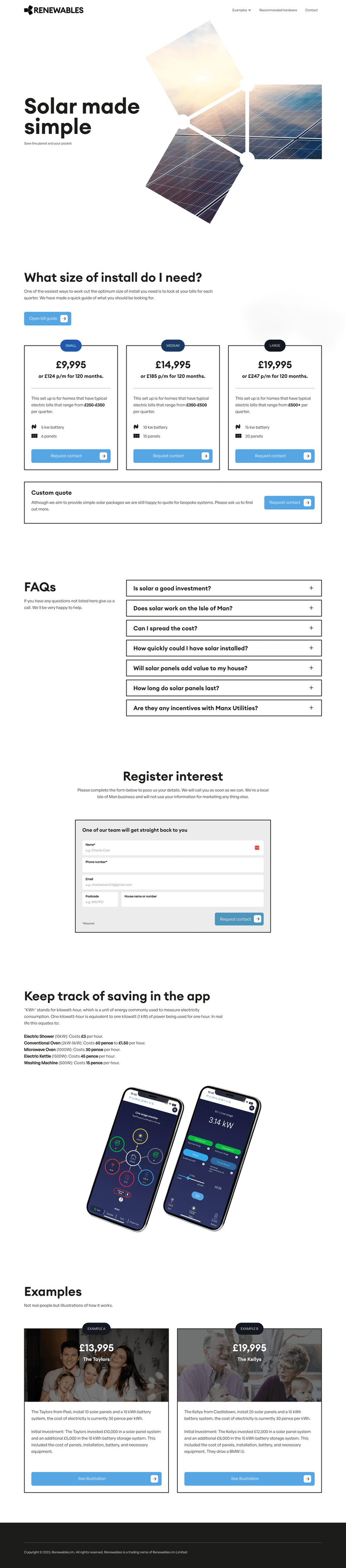Click plus icon for 'How long do solar panels last?'
The width and height of the screenshot is (346, 1568).
[x=311, y=688]
